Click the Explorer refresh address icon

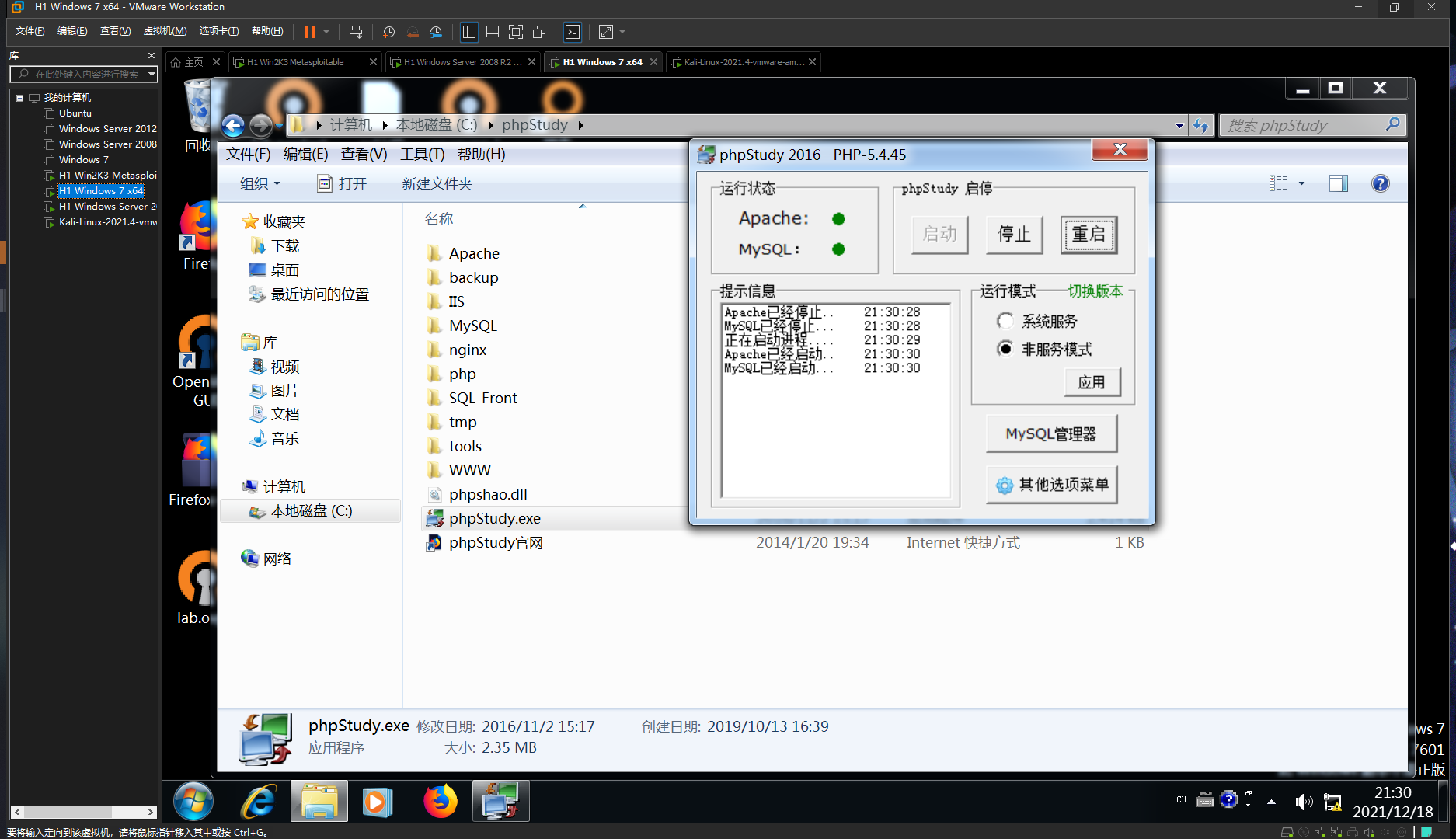1201,125
